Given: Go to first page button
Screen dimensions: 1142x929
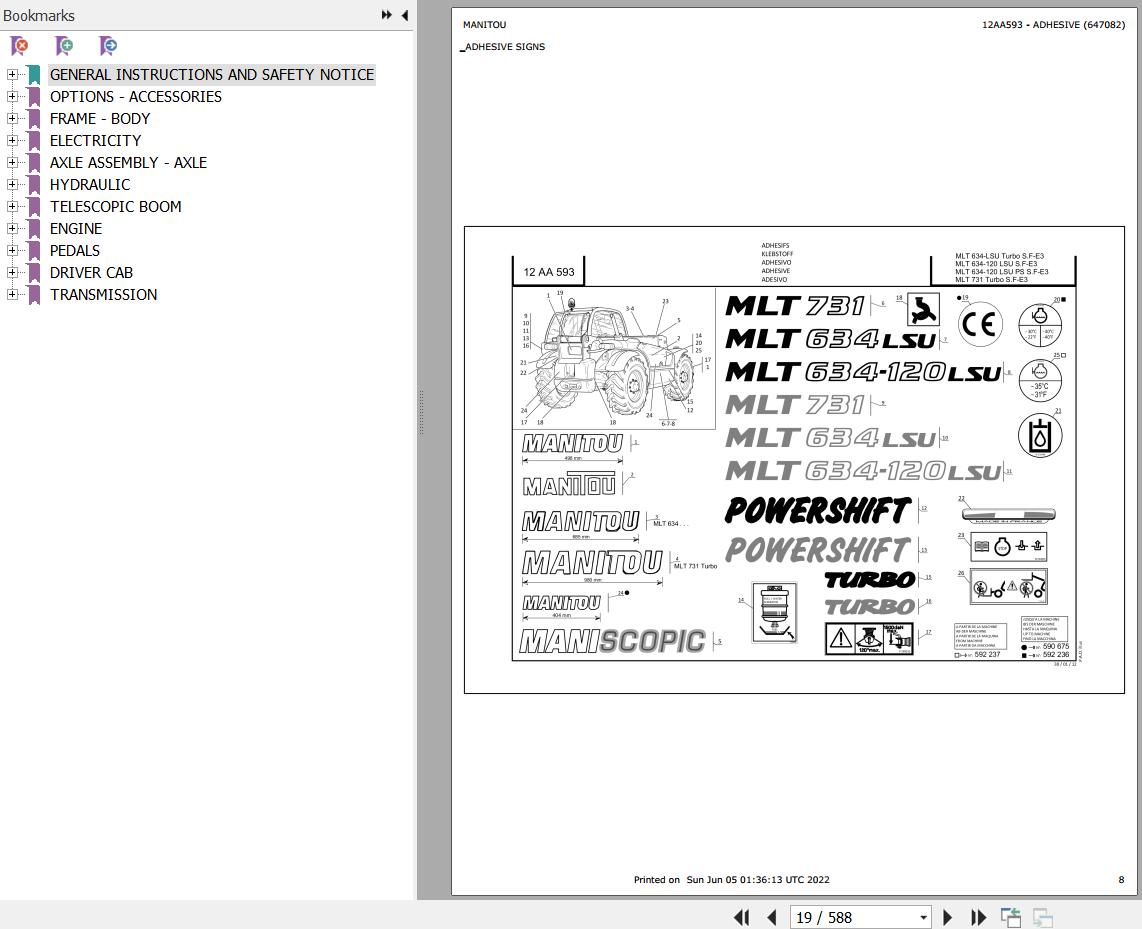Looking at the screenshot, I should tap(741, 917).
